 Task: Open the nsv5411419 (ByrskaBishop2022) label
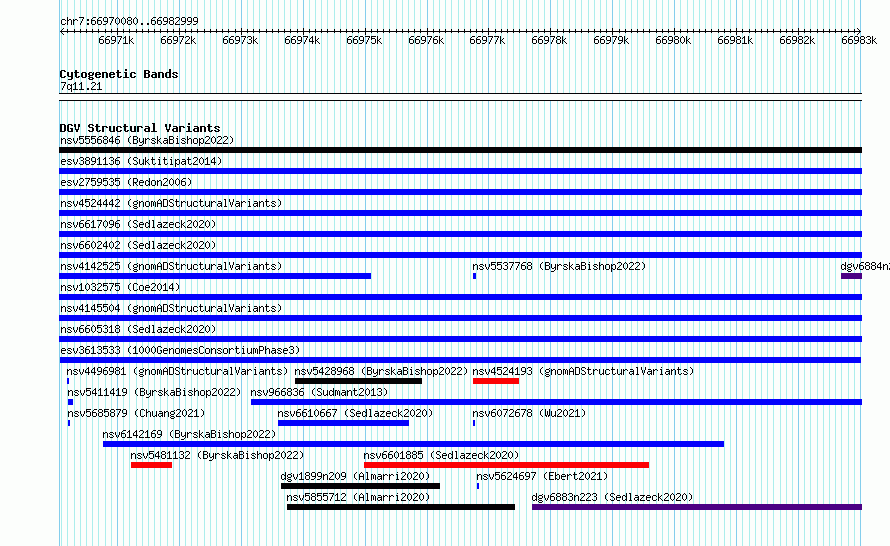[154, 392]
